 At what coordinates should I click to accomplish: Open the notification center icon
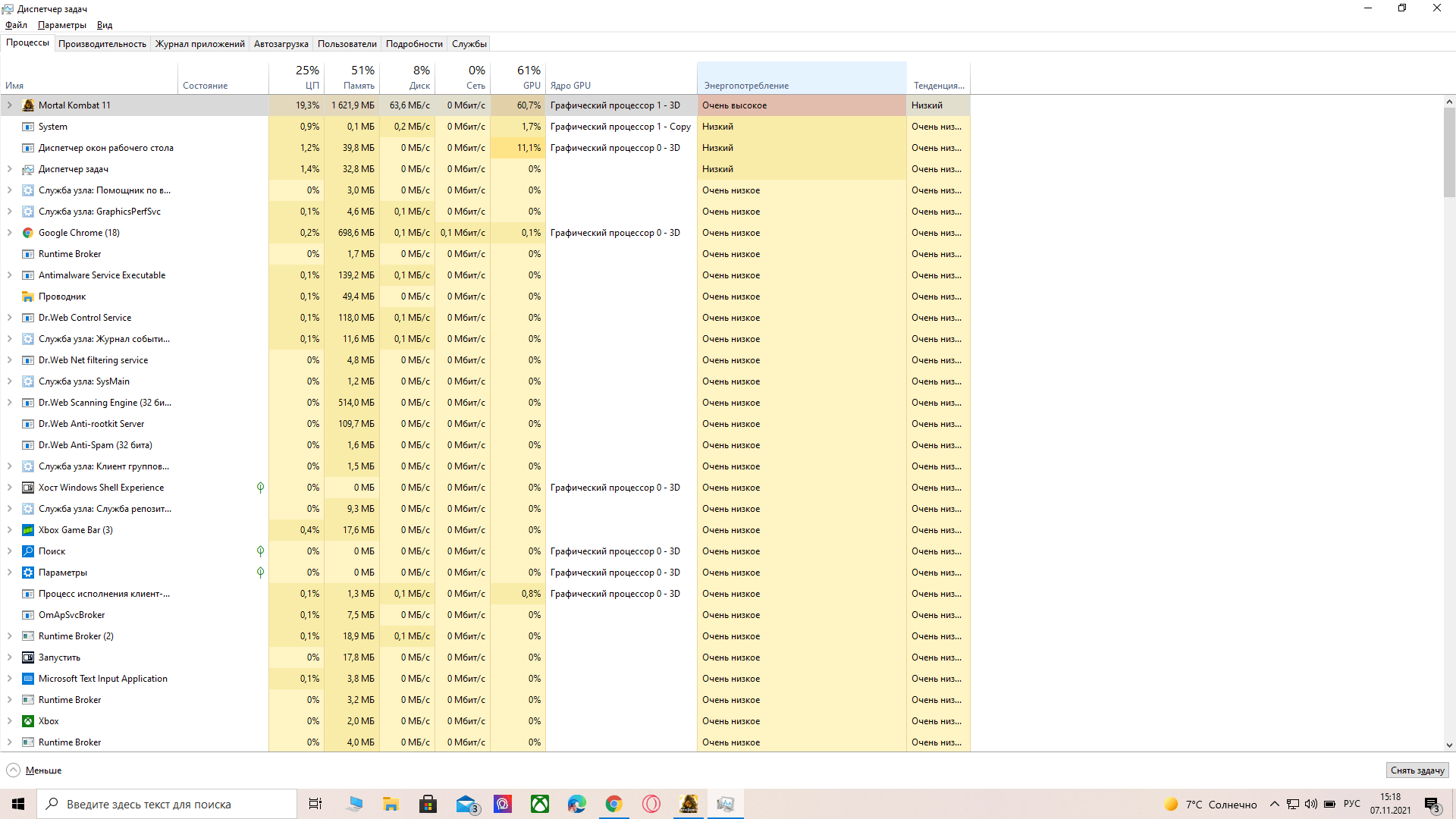click(x=1432, y=804)
